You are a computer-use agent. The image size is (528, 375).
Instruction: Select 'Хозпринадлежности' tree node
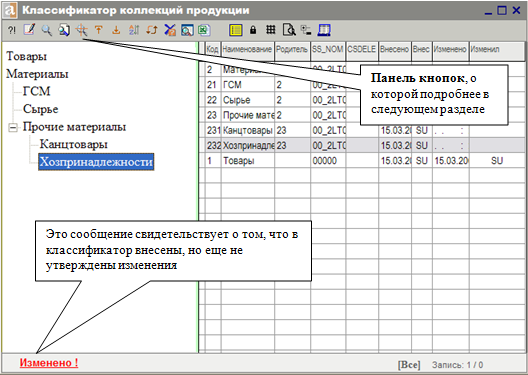(96, 162)
